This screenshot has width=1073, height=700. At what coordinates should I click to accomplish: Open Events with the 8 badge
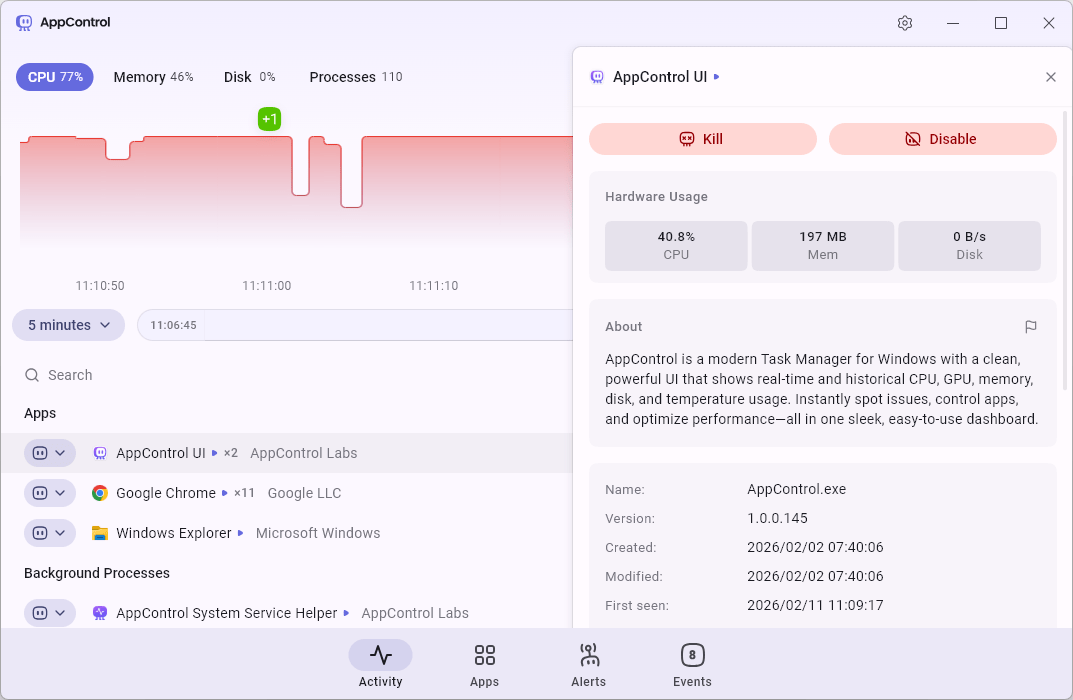(692, 665)
